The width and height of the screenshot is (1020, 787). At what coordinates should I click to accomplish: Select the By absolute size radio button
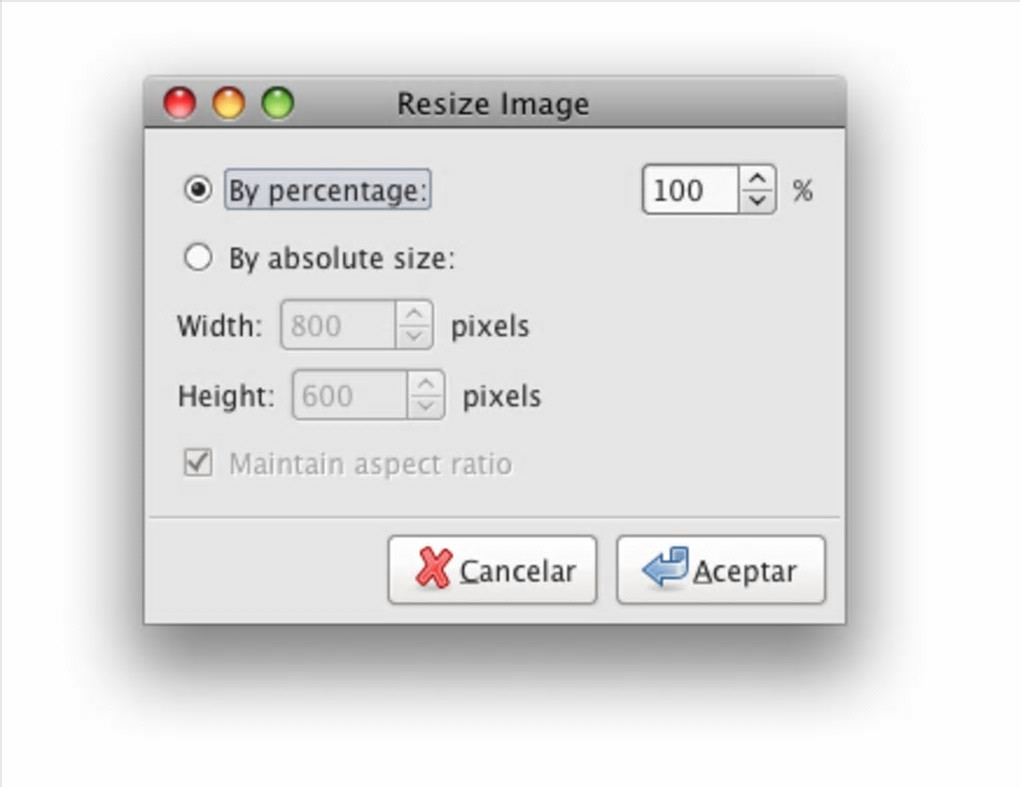tap(198, 258)
